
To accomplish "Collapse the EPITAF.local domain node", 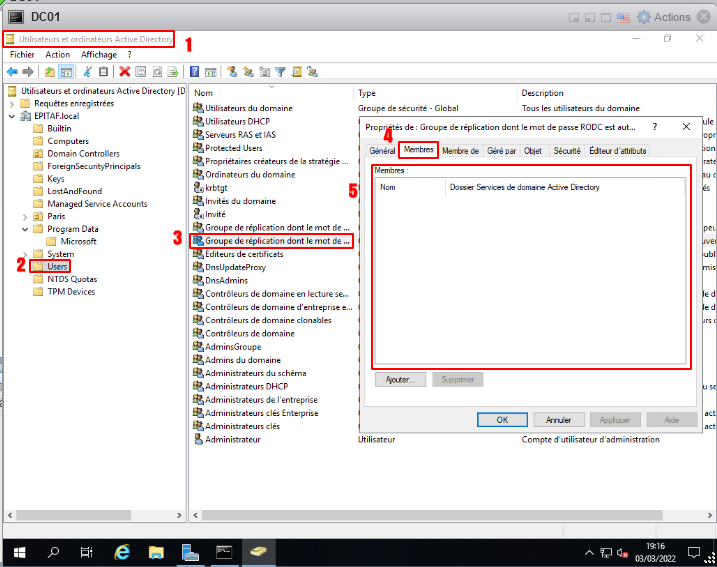I will coord(11,116).
